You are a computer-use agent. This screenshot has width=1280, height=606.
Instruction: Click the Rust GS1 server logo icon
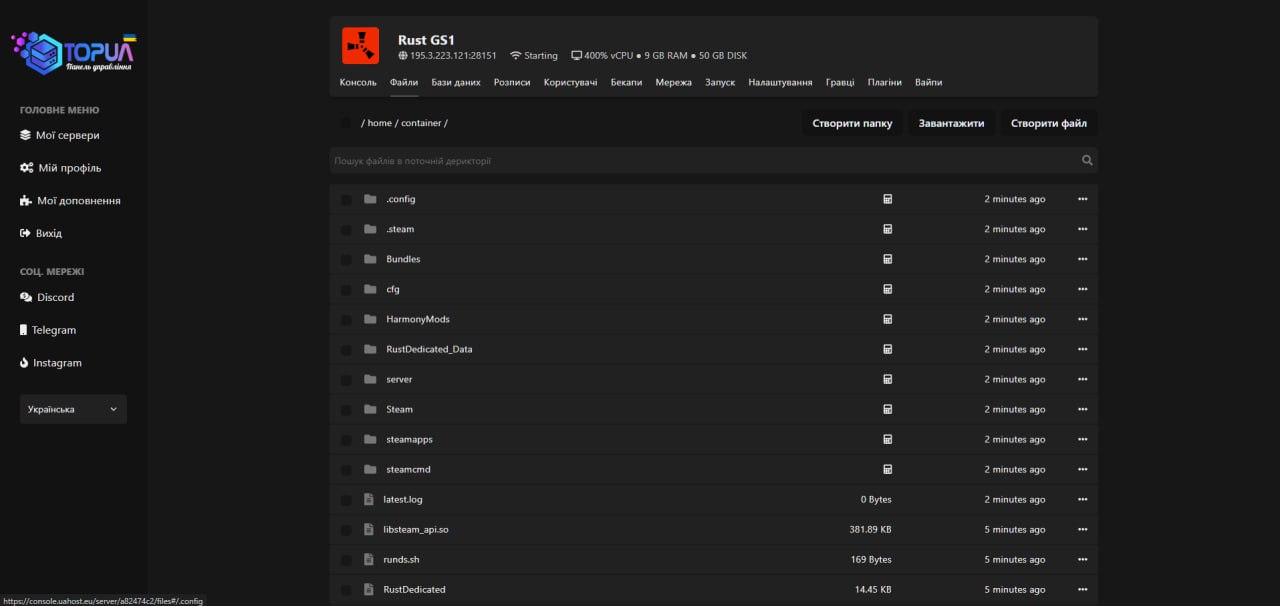[x=360, y=45]
